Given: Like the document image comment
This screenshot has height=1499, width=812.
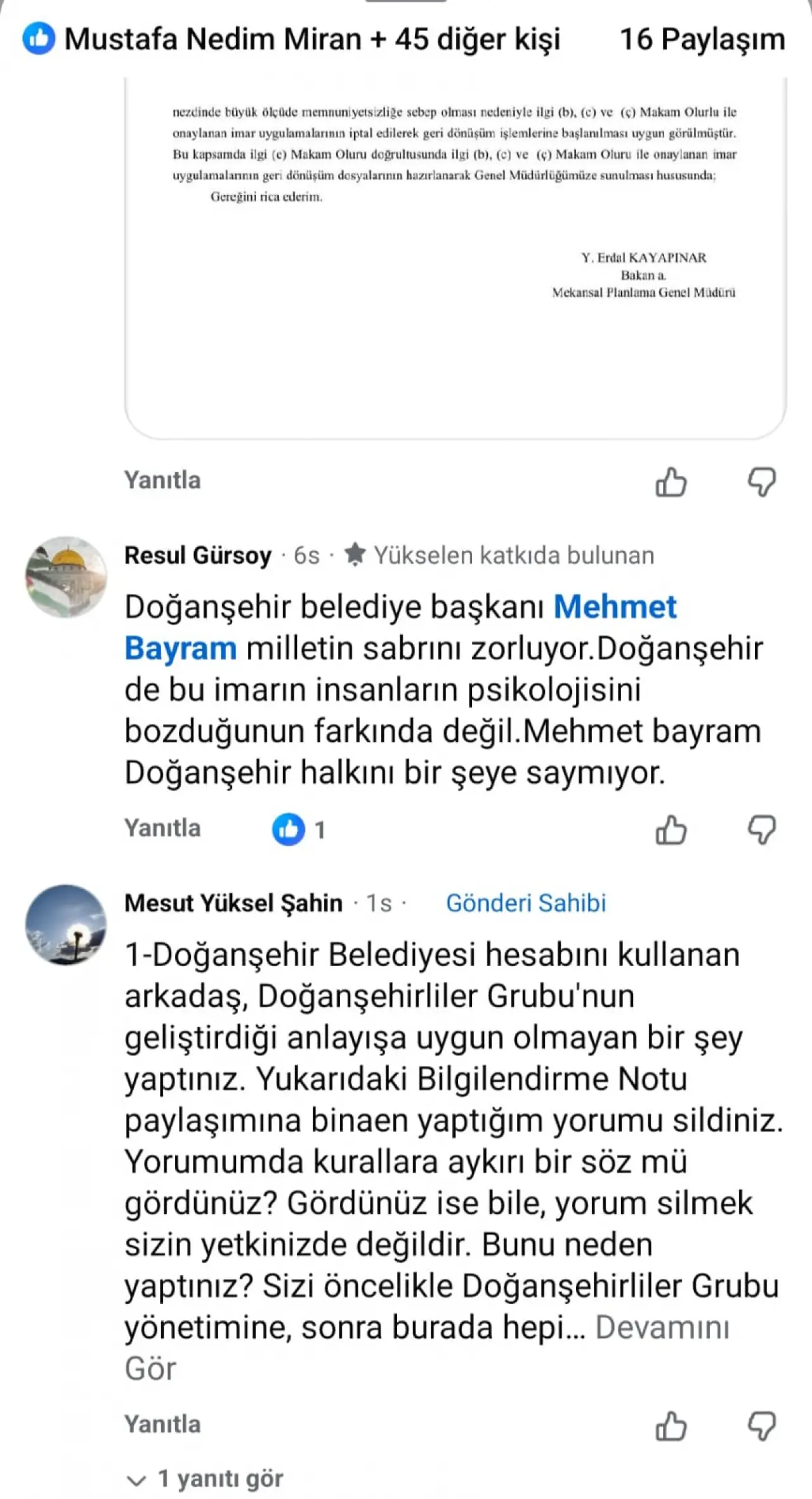Looking at the screenshot, I should click(671, 482).
